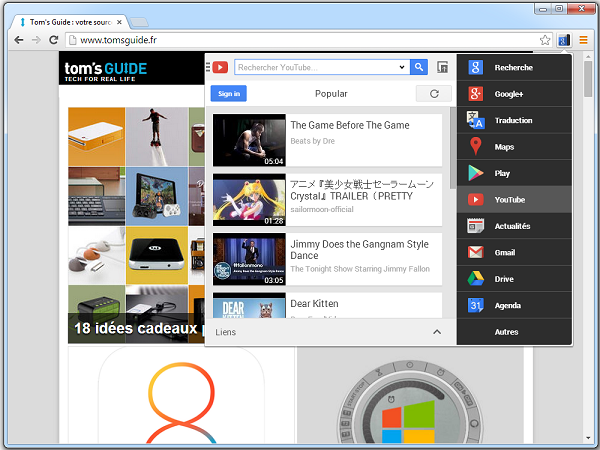This screenshot has height=450, width=600.
Task: Open the Google+ icon in sidebar
Action: [x=475, y=94]
